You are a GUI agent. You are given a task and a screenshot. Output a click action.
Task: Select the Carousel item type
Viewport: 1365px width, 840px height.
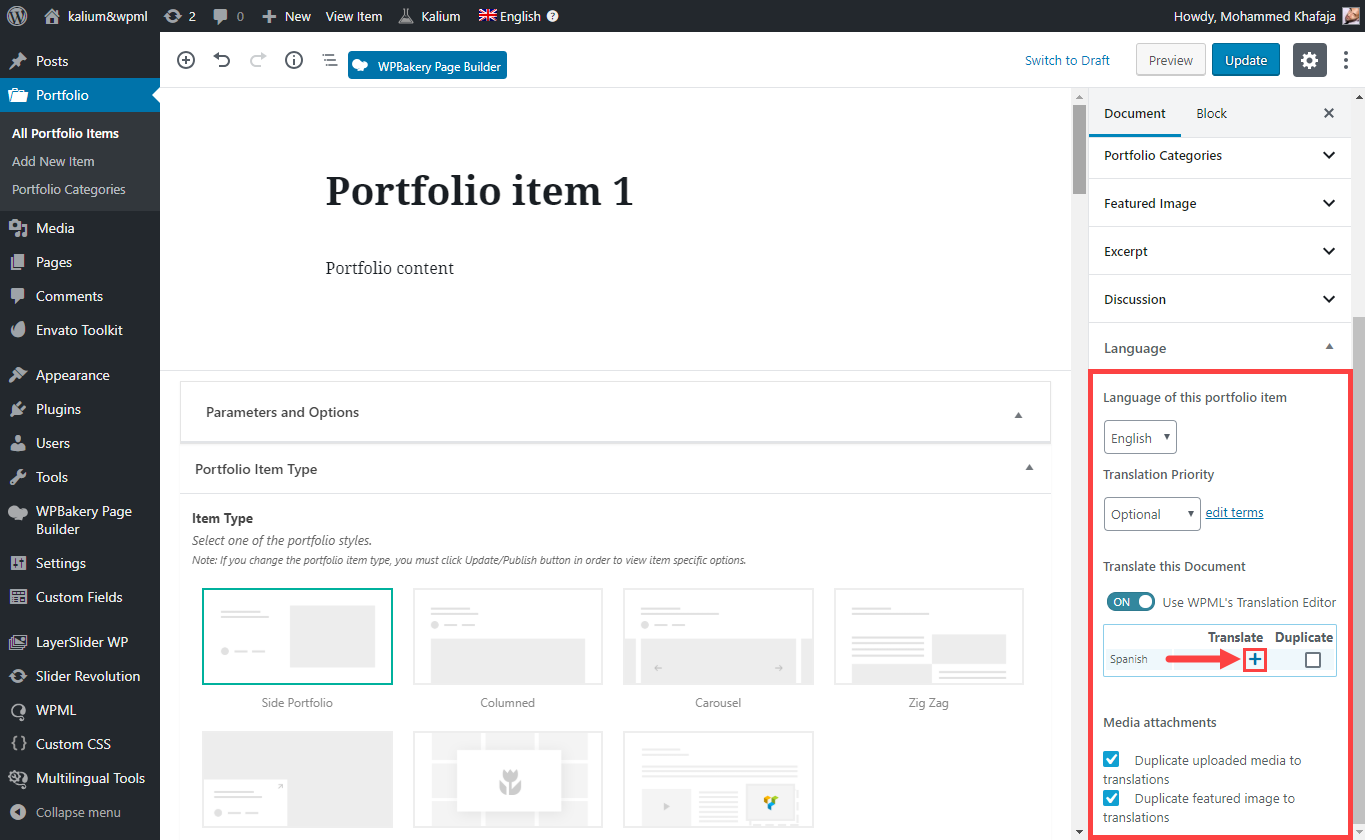(718, 636)
